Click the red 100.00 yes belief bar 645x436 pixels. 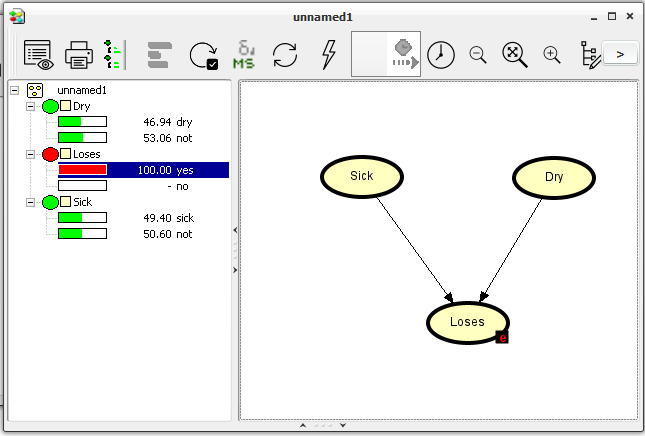(x=82, y=169)
